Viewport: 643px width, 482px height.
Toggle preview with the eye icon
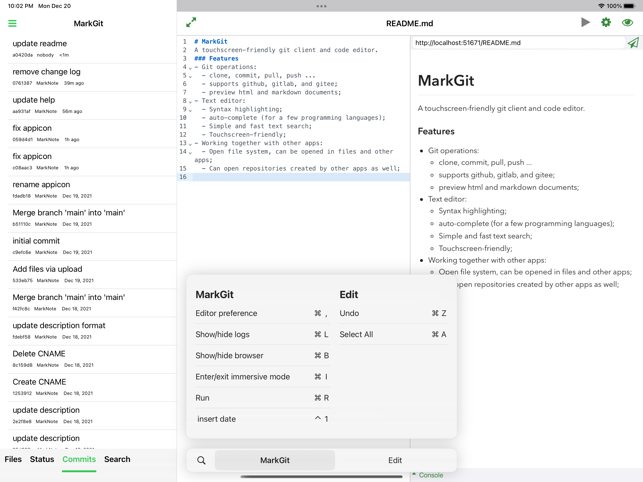627,23
